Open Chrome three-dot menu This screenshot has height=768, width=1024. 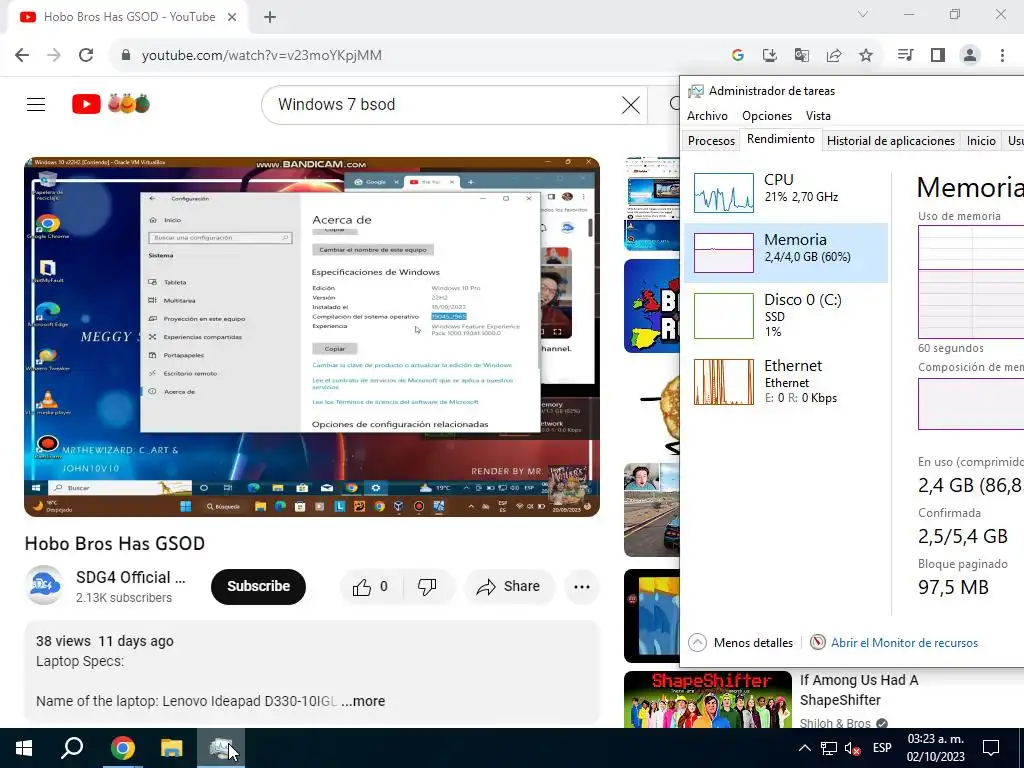point(1002,55)
